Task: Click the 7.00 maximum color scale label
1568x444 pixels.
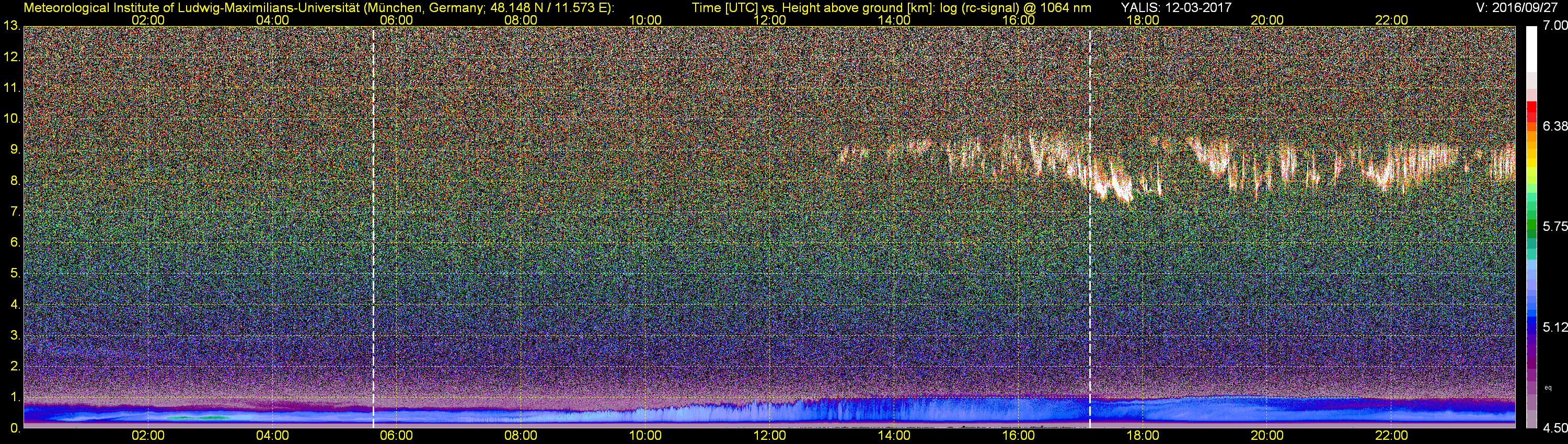Action: click(1554, 26)
